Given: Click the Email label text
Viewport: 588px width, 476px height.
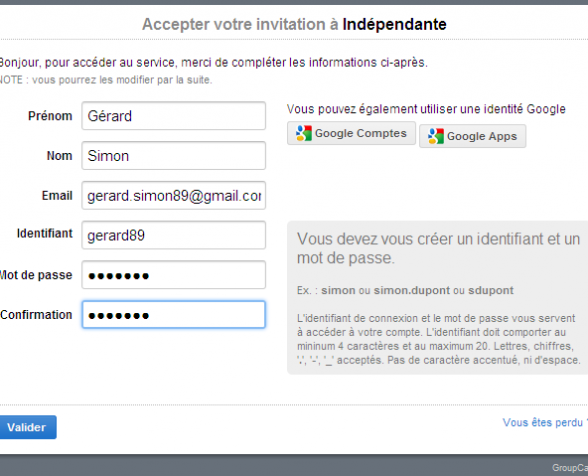Looking at the screenshot, I should pyautogui.click(x=57, y=195).
